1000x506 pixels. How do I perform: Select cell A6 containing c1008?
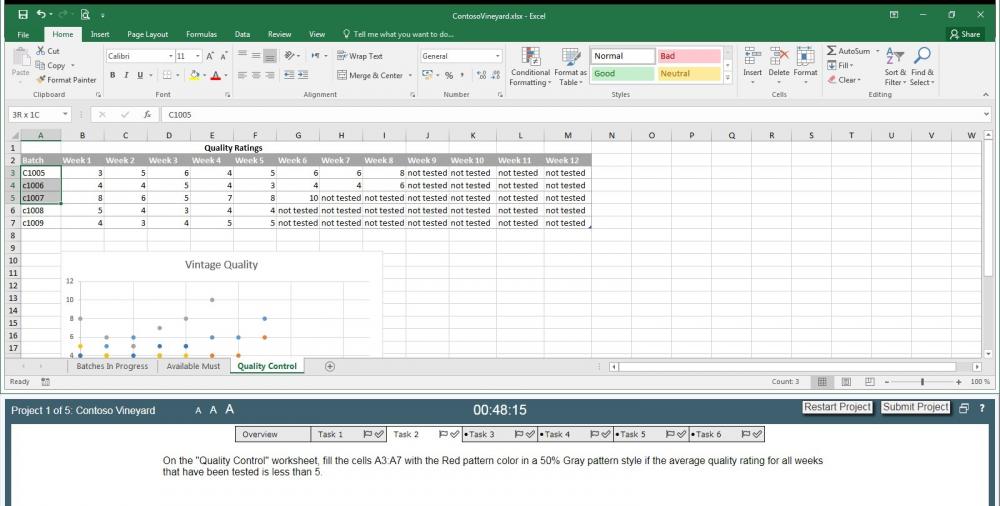pyautogui.click(x=41, y=211)
